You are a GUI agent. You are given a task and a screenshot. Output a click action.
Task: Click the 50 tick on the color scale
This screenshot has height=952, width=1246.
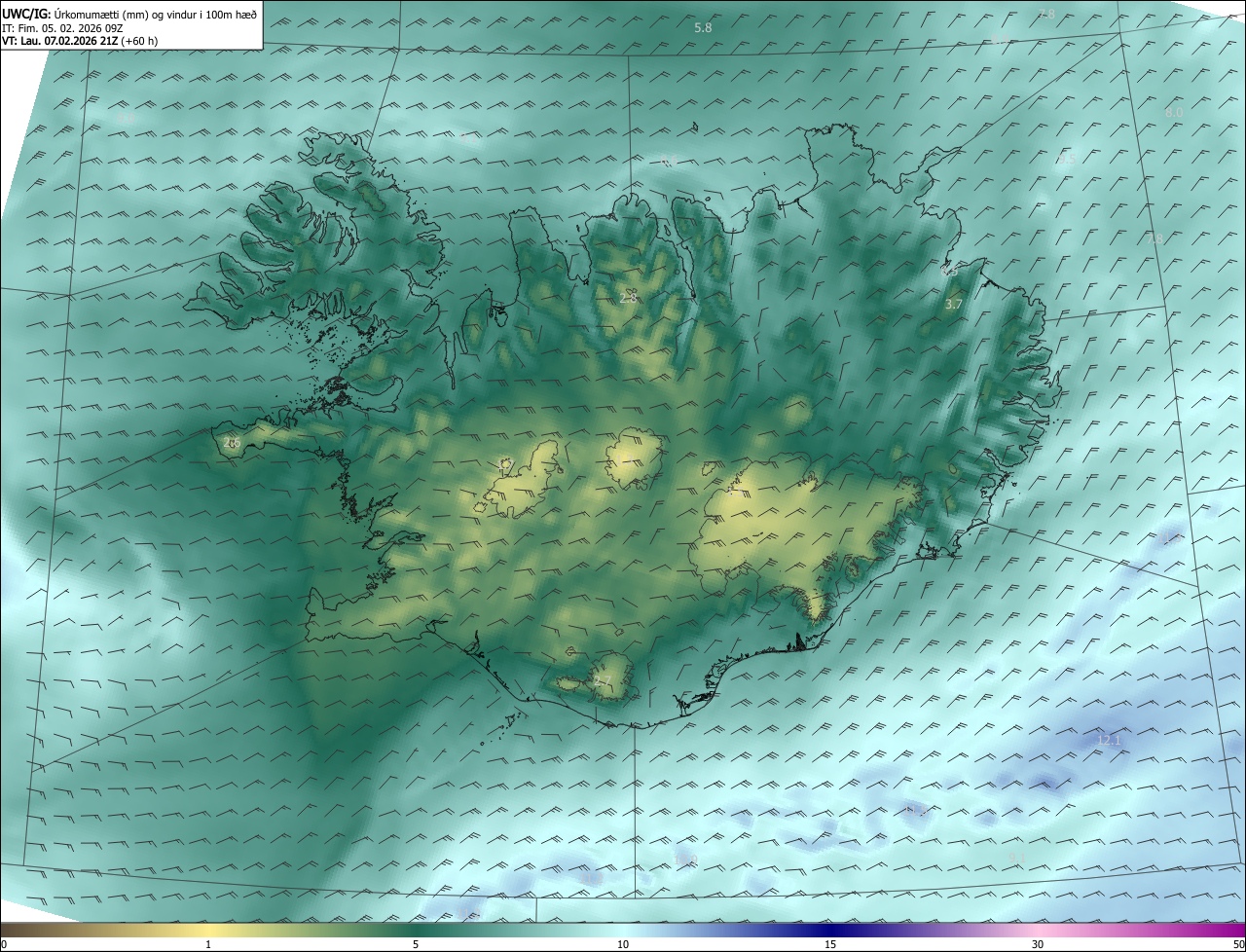(1238, 944)
